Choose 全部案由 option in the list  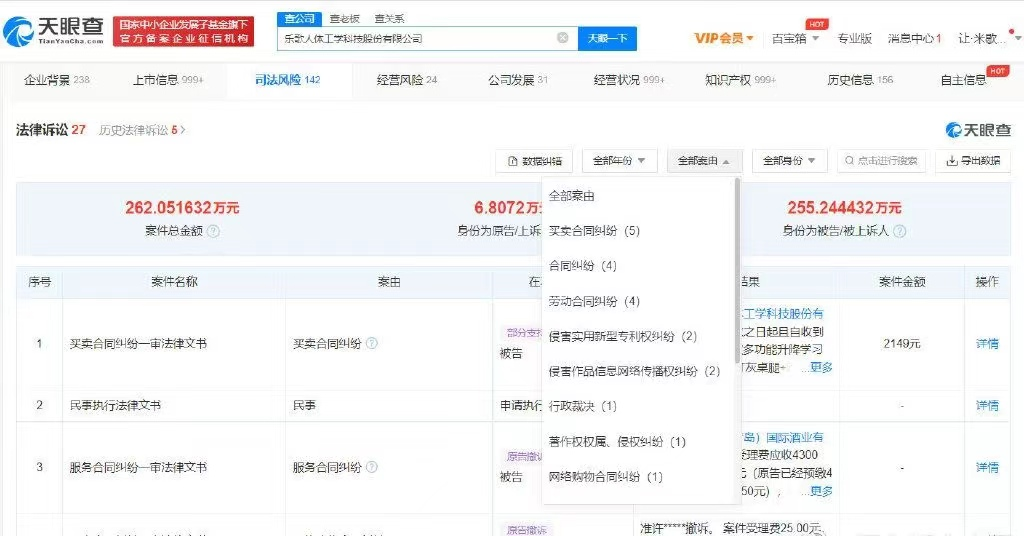pyautogui.click(x=571, y=196)
